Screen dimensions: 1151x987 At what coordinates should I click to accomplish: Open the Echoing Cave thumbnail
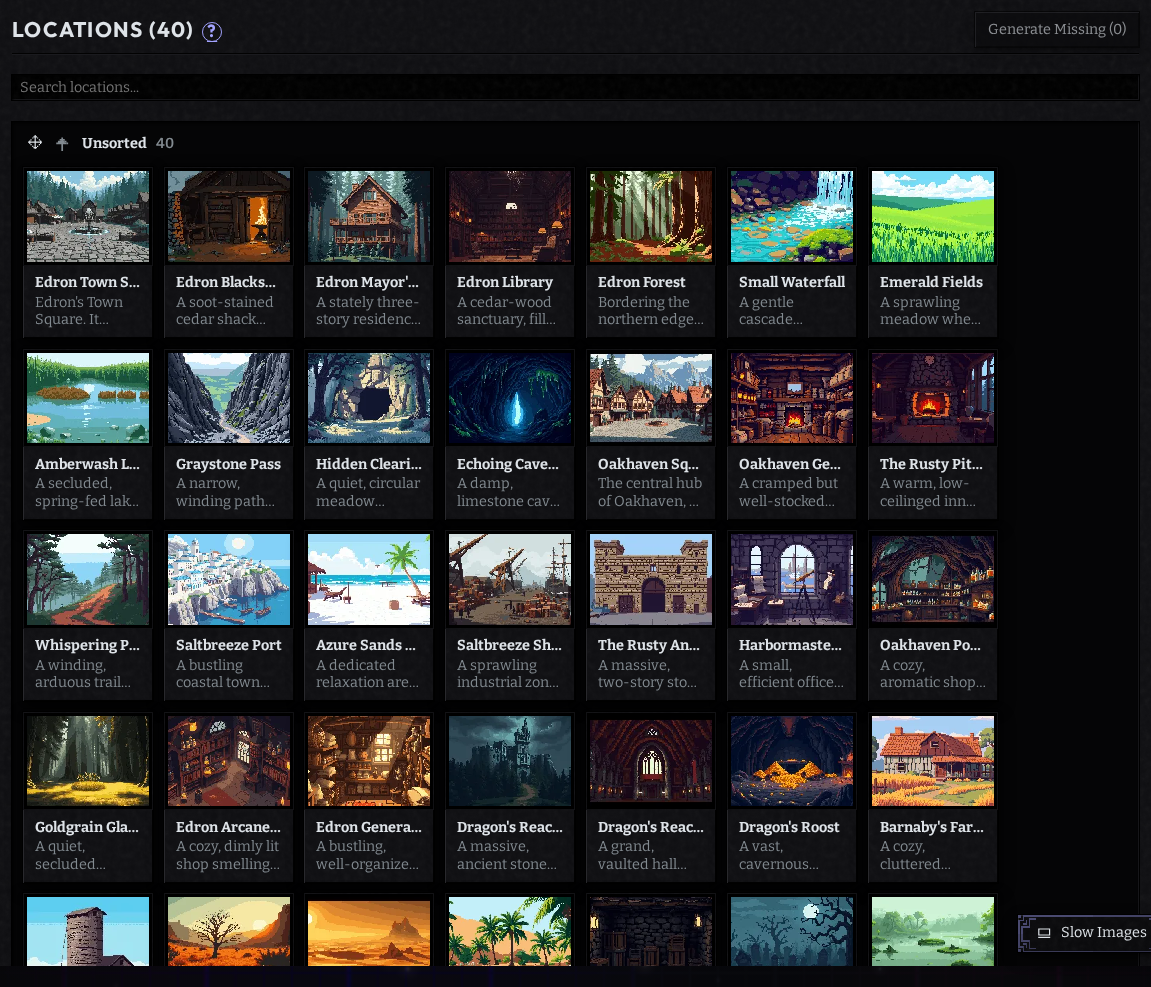(x=510, y=398)
